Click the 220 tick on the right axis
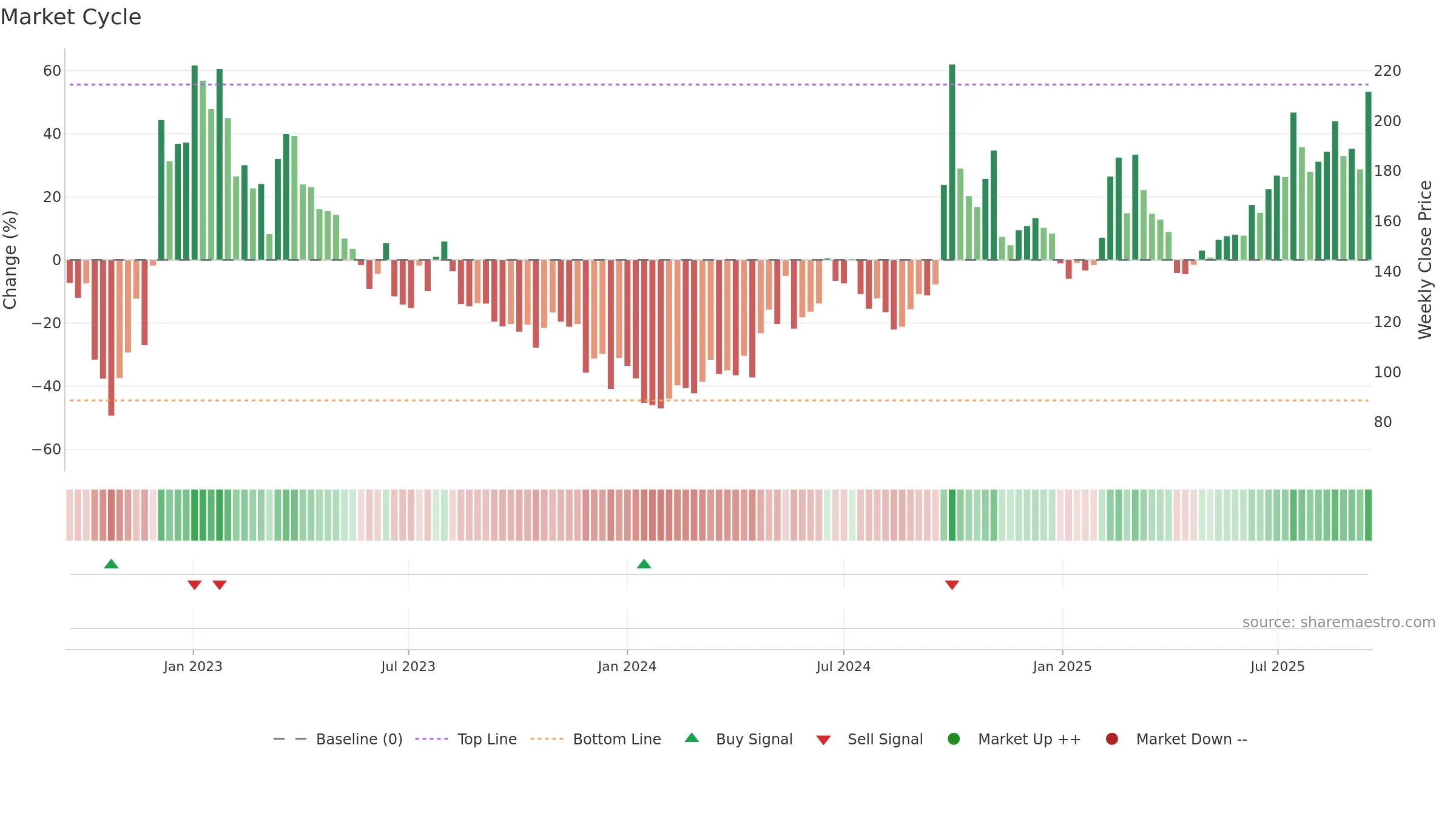The image size is (1456, 819). (x=1387, y=71)
